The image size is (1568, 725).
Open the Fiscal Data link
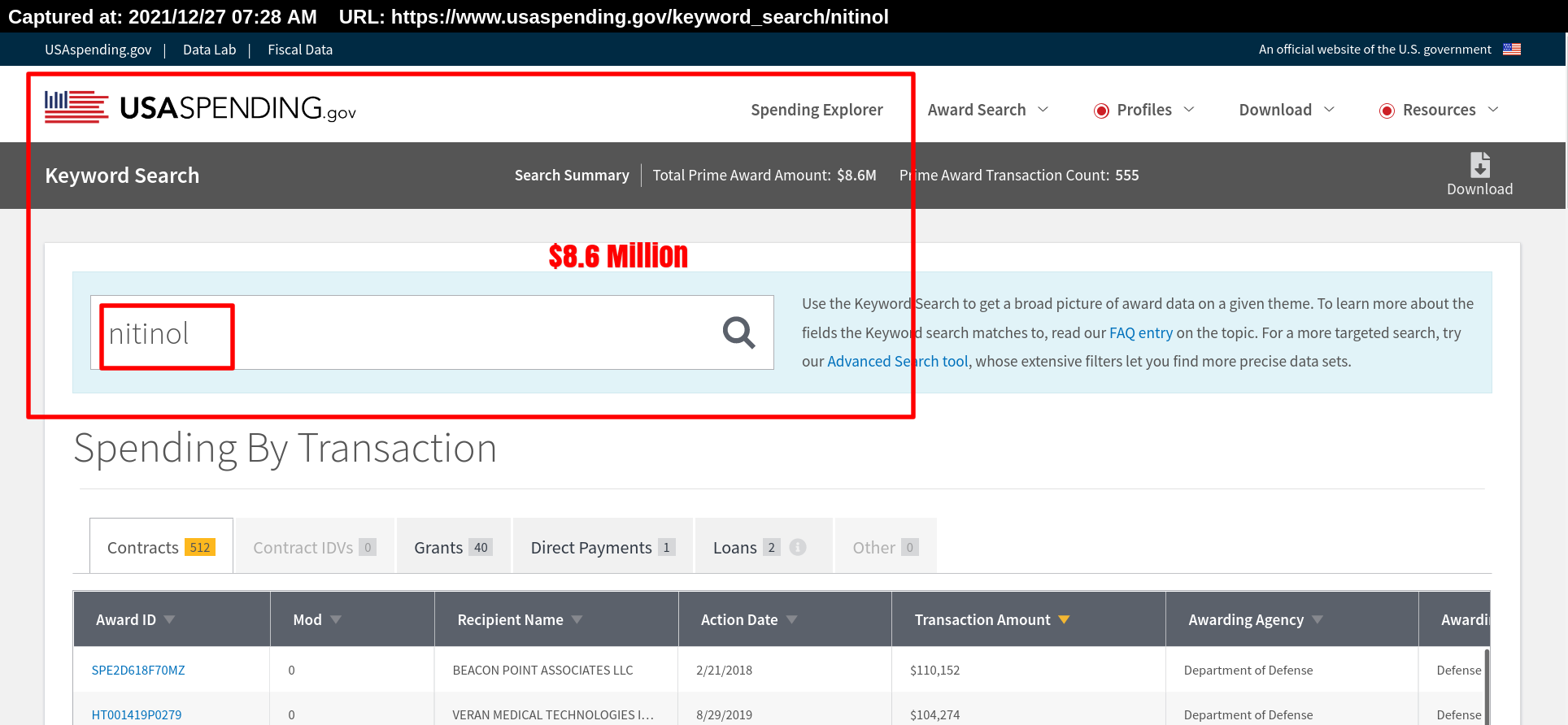300,50
